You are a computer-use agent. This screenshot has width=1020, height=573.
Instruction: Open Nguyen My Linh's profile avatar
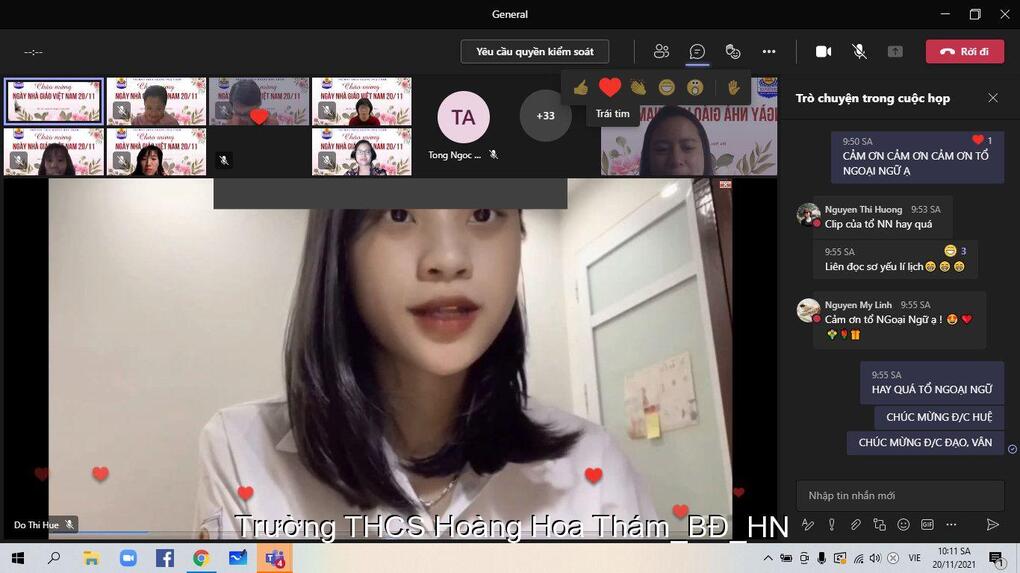pos(808,310)
